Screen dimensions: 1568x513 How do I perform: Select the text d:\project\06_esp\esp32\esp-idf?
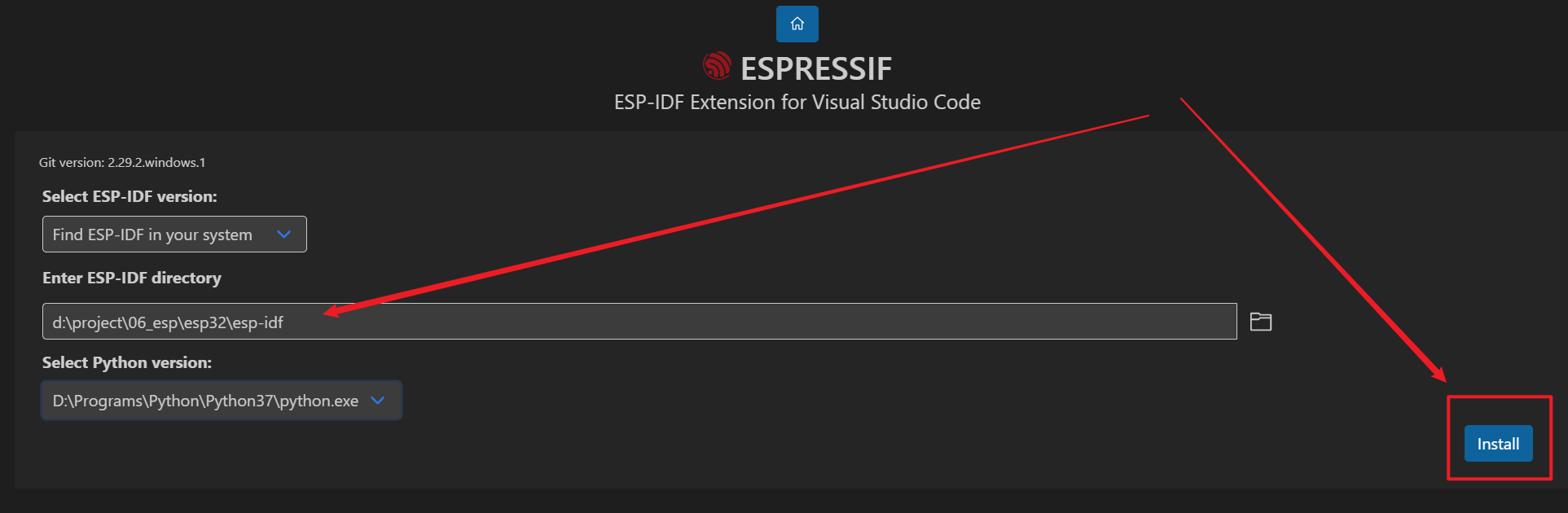(168, 322)
